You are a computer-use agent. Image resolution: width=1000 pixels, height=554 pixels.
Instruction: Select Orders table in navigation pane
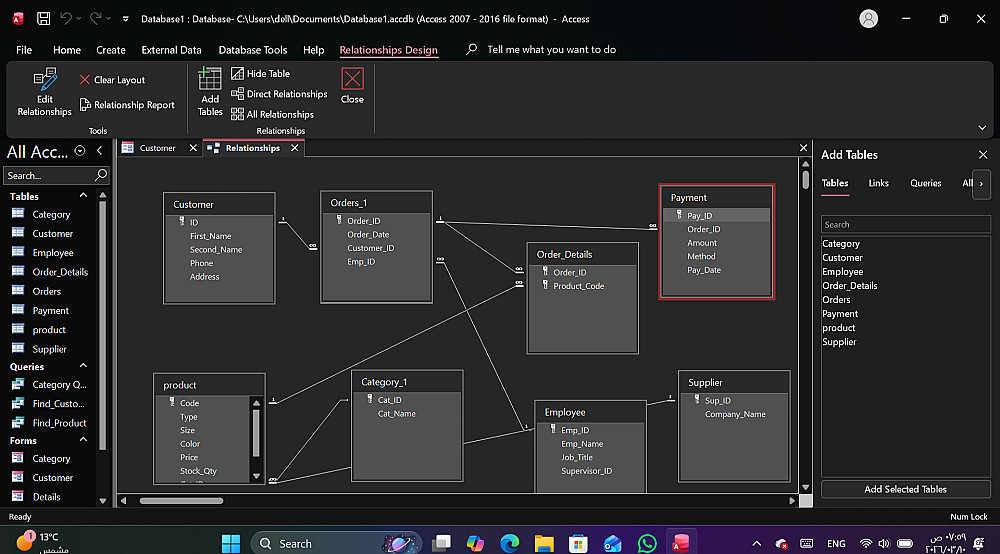(x=47, y=291)
